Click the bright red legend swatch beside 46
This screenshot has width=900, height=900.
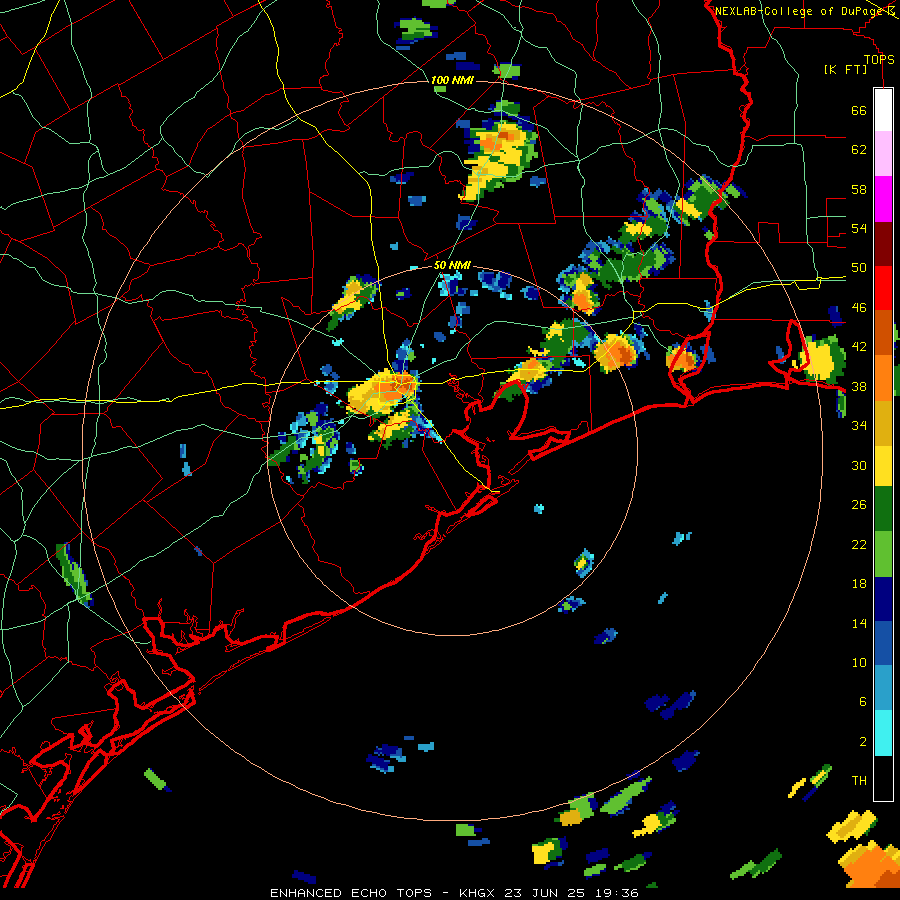tap(883, 288)
